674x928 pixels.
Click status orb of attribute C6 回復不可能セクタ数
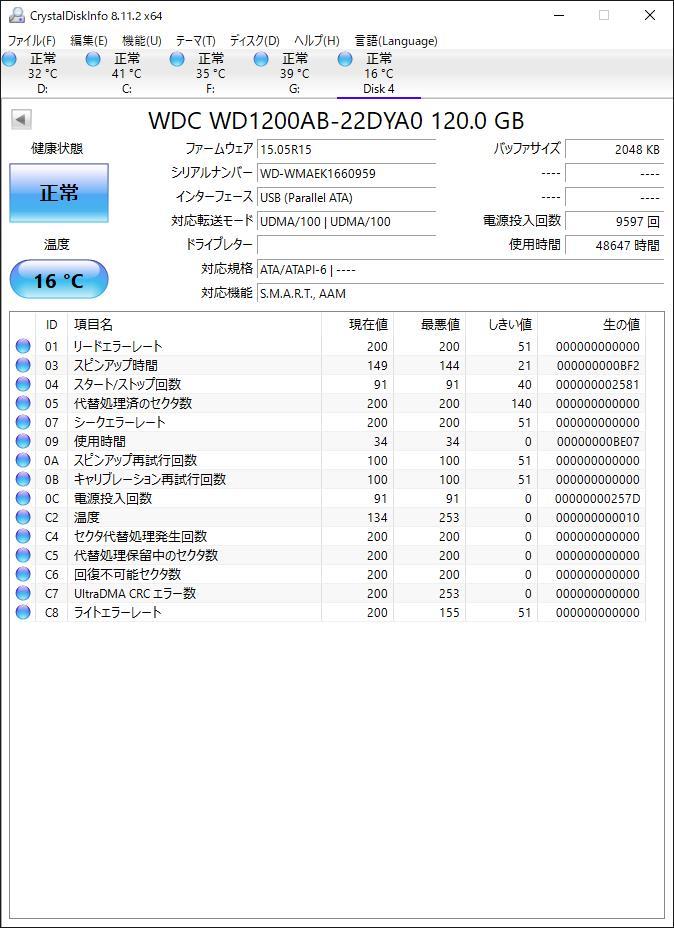tap(23, 574)
